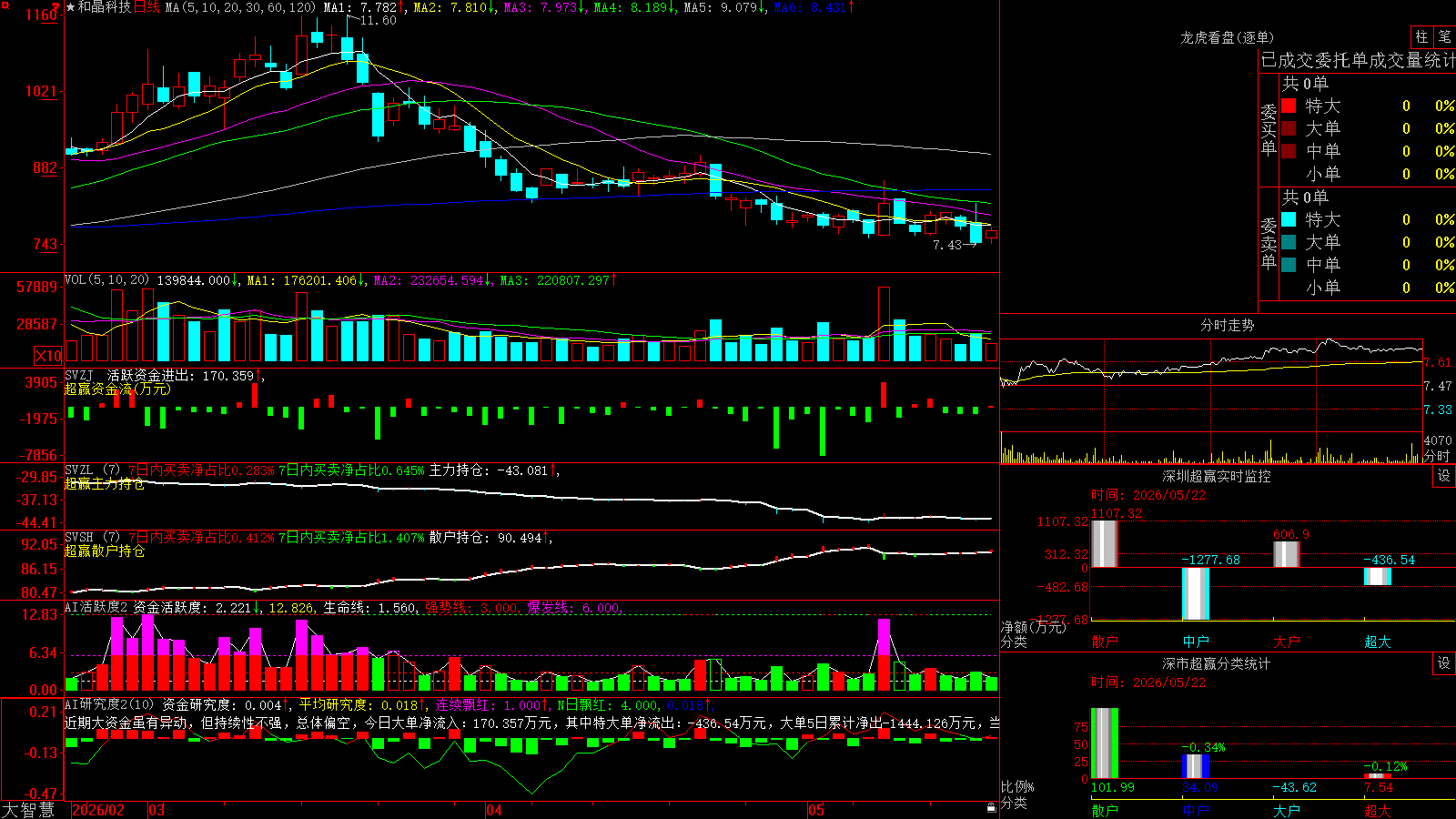Click the 已成交委托单成交量统计 header
The height and width of the screenshot is (819, 1456).
[1358, 60]
